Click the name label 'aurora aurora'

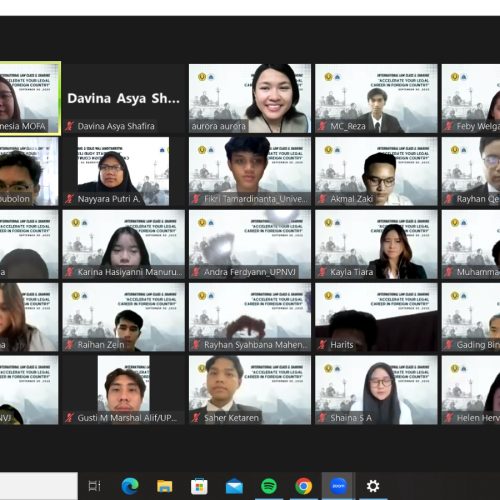click(x=219, y=126)
